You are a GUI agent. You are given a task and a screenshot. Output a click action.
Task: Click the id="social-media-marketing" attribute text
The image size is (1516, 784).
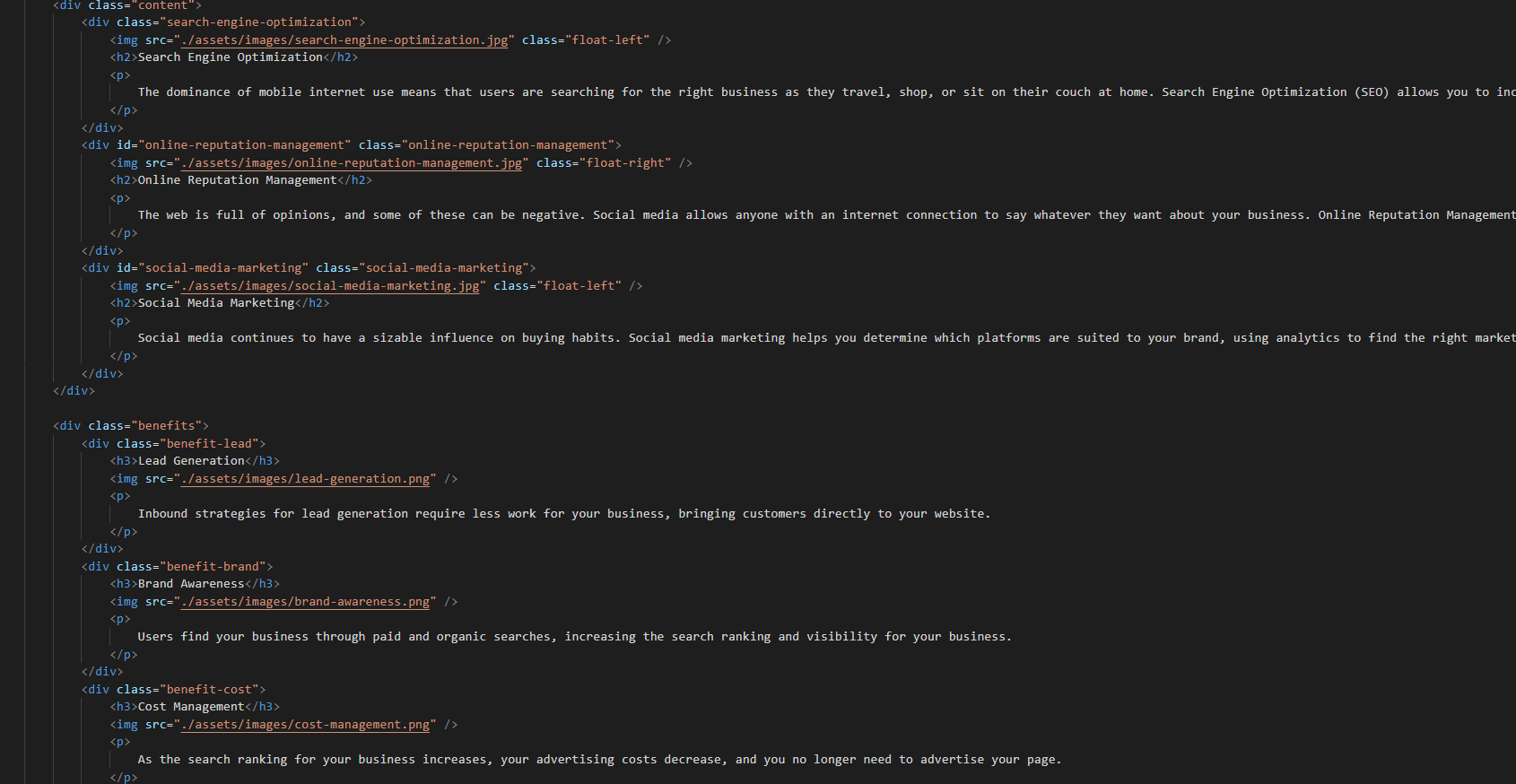point(213,268)
